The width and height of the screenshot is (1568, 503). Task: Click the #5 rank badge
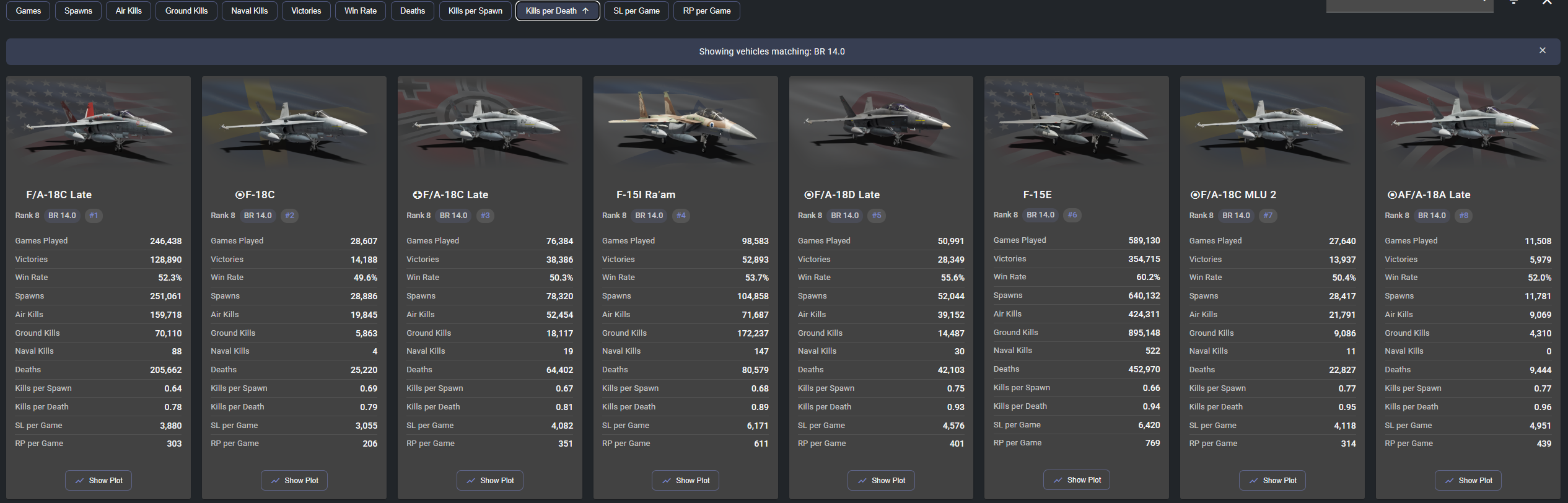click(877, 216)
